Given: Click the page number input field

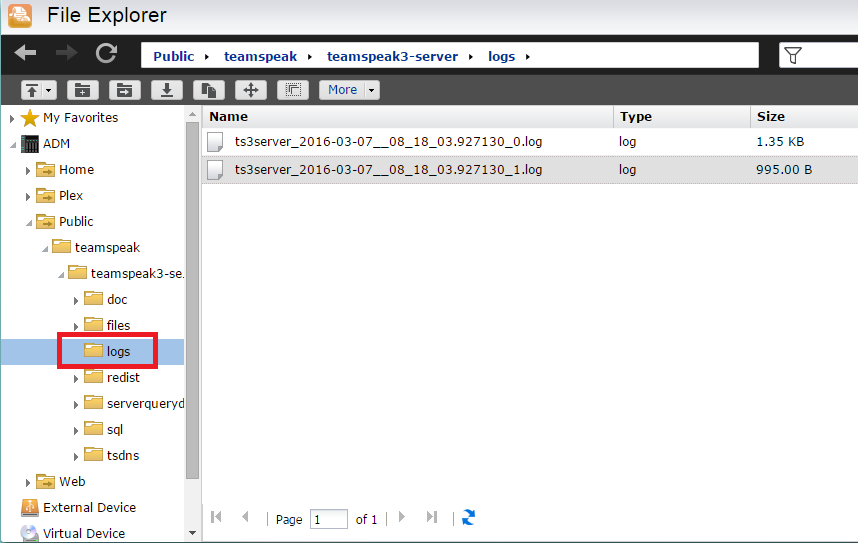Looking at the screenshot, I should [x=328, y=519].
